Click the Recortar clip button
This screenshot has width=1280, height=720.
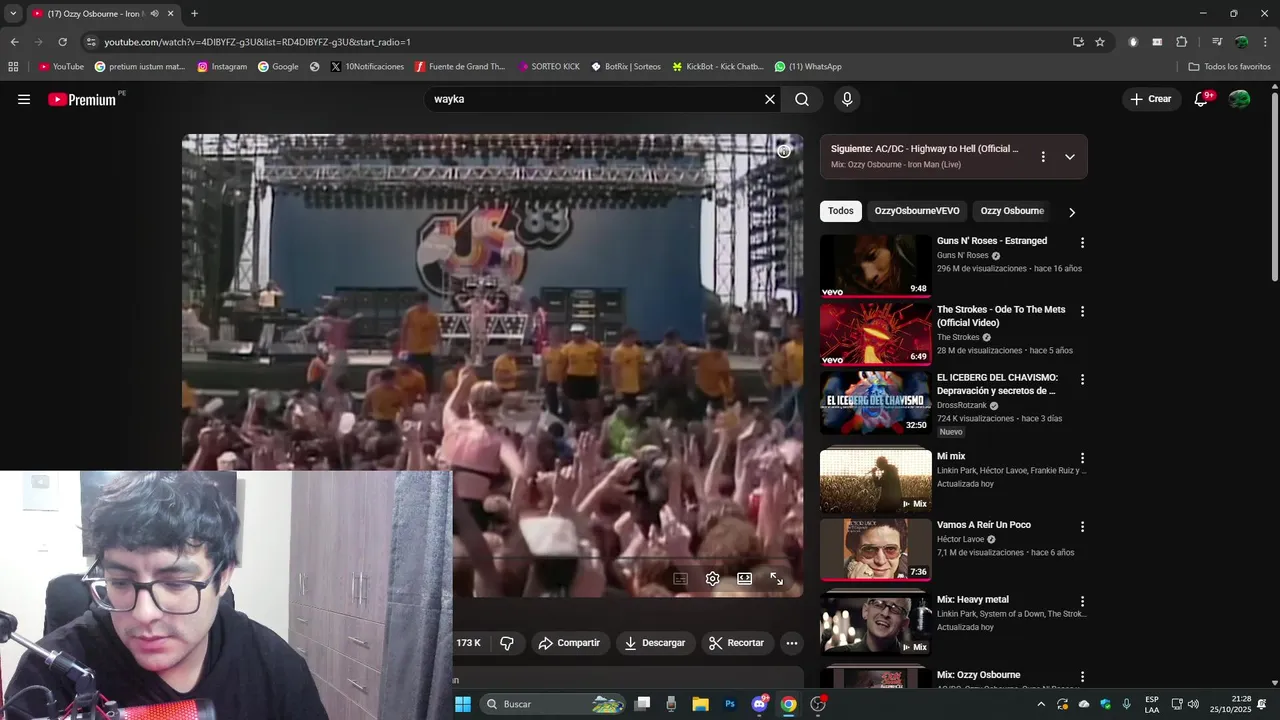click(x=736, y=643)
